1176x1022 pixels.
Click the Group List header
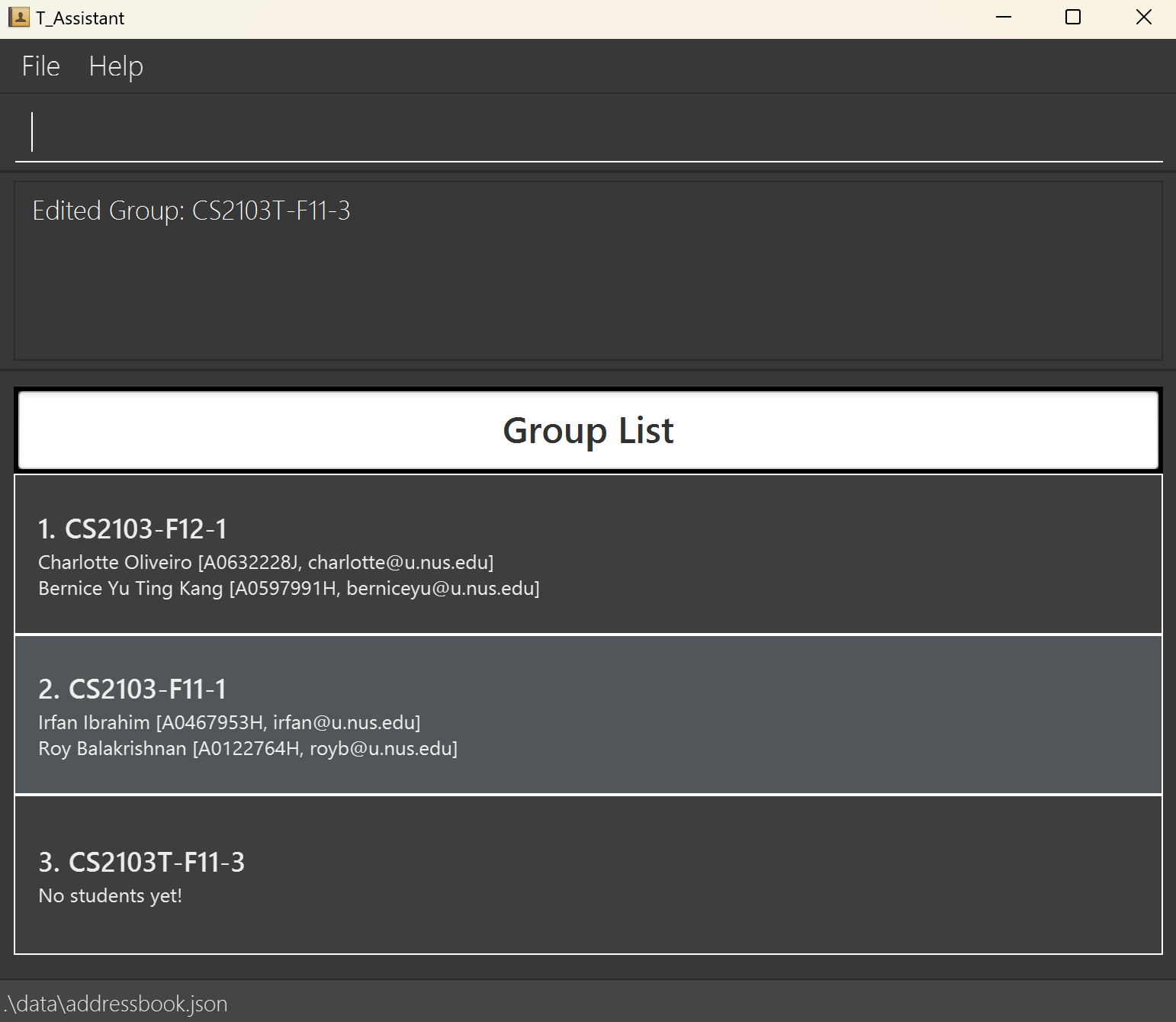pos(587,431)
